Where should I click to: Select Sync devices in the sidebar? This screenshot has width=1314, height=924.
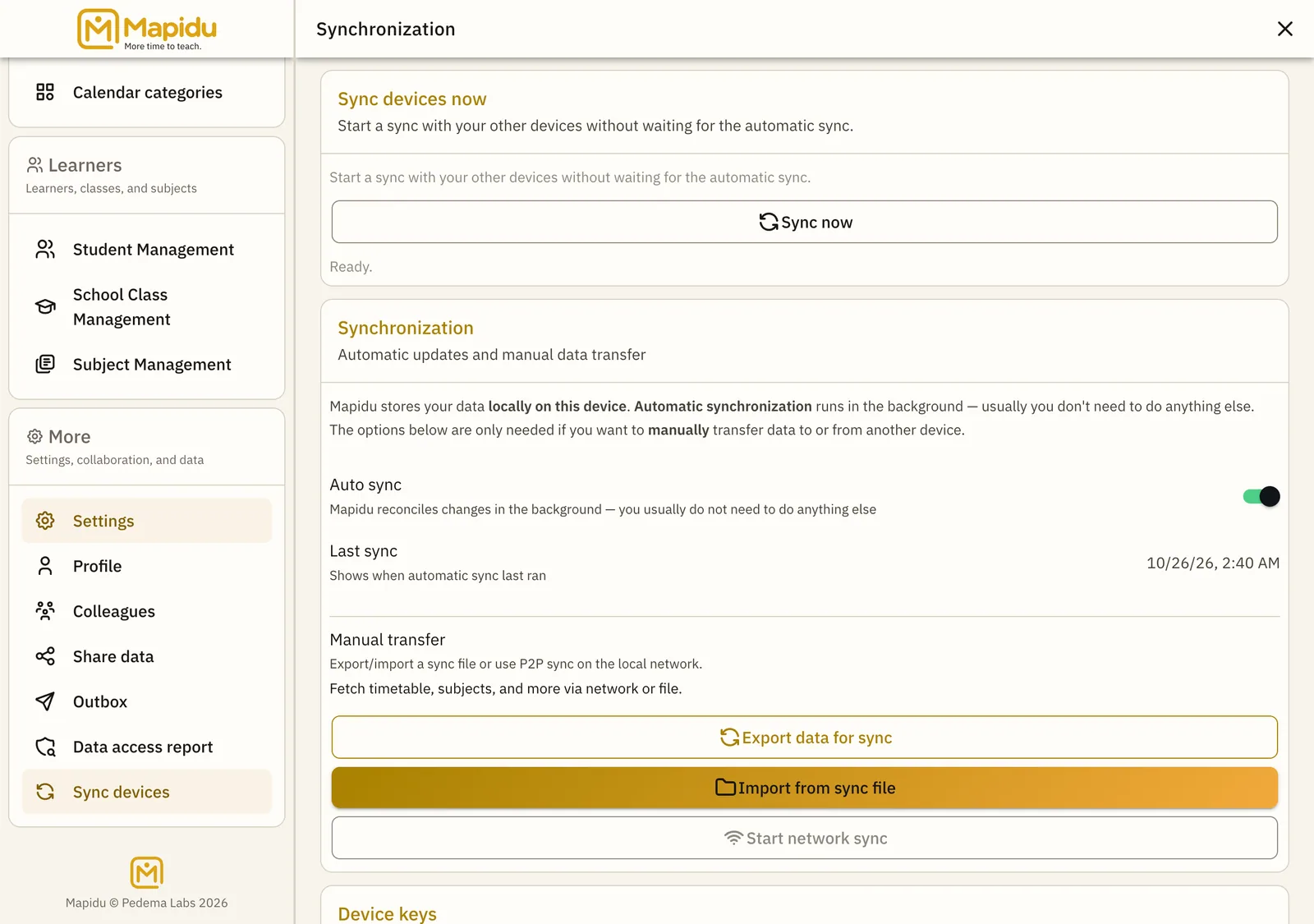tap(147, 792)
